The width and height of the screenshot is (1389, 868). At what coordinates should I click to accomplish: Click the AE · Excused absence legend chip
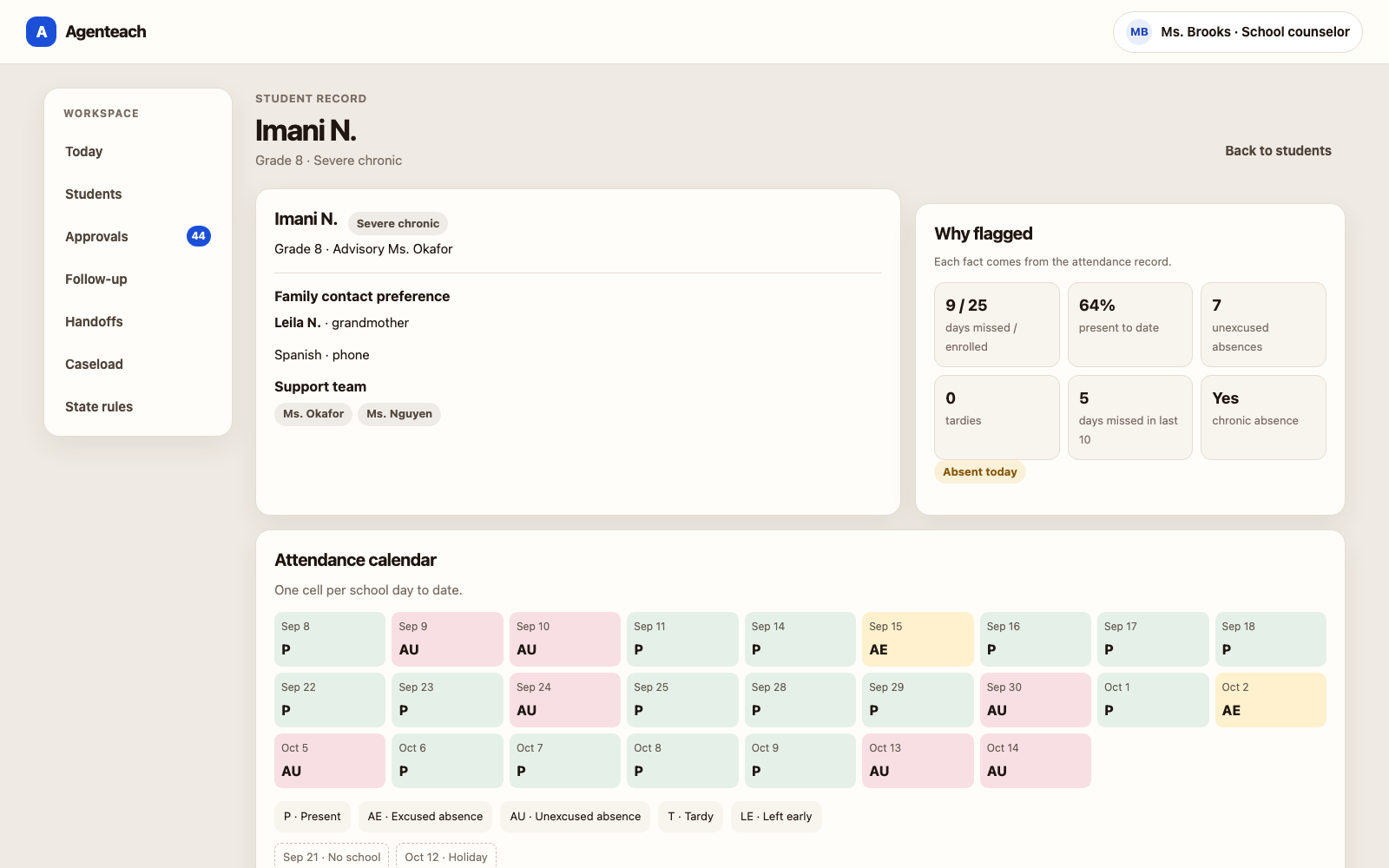(x=425, y=817)
